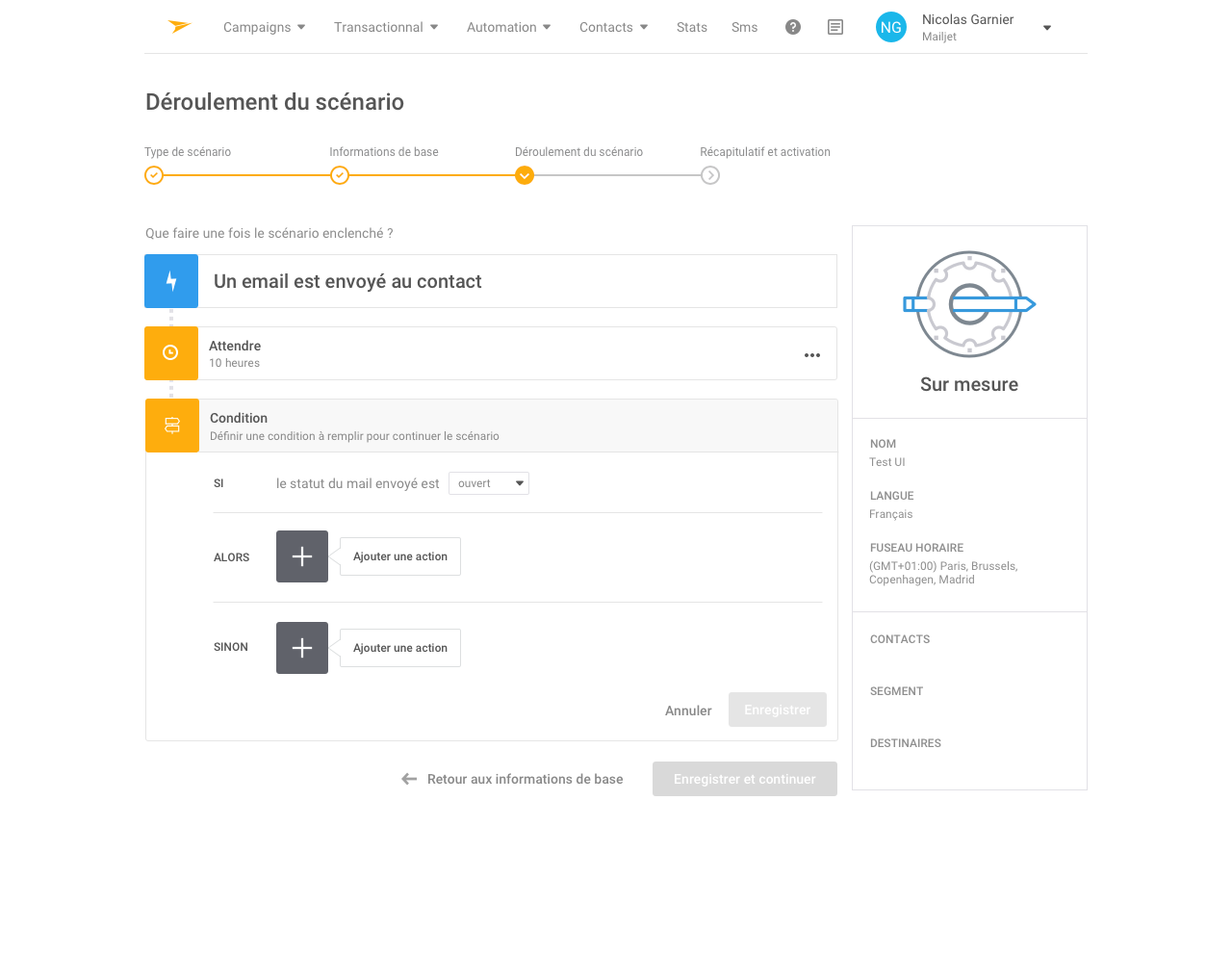The image size is (1232, 956).
Task: Click the Enregistrer et continuer button
Action: point(745,779)
